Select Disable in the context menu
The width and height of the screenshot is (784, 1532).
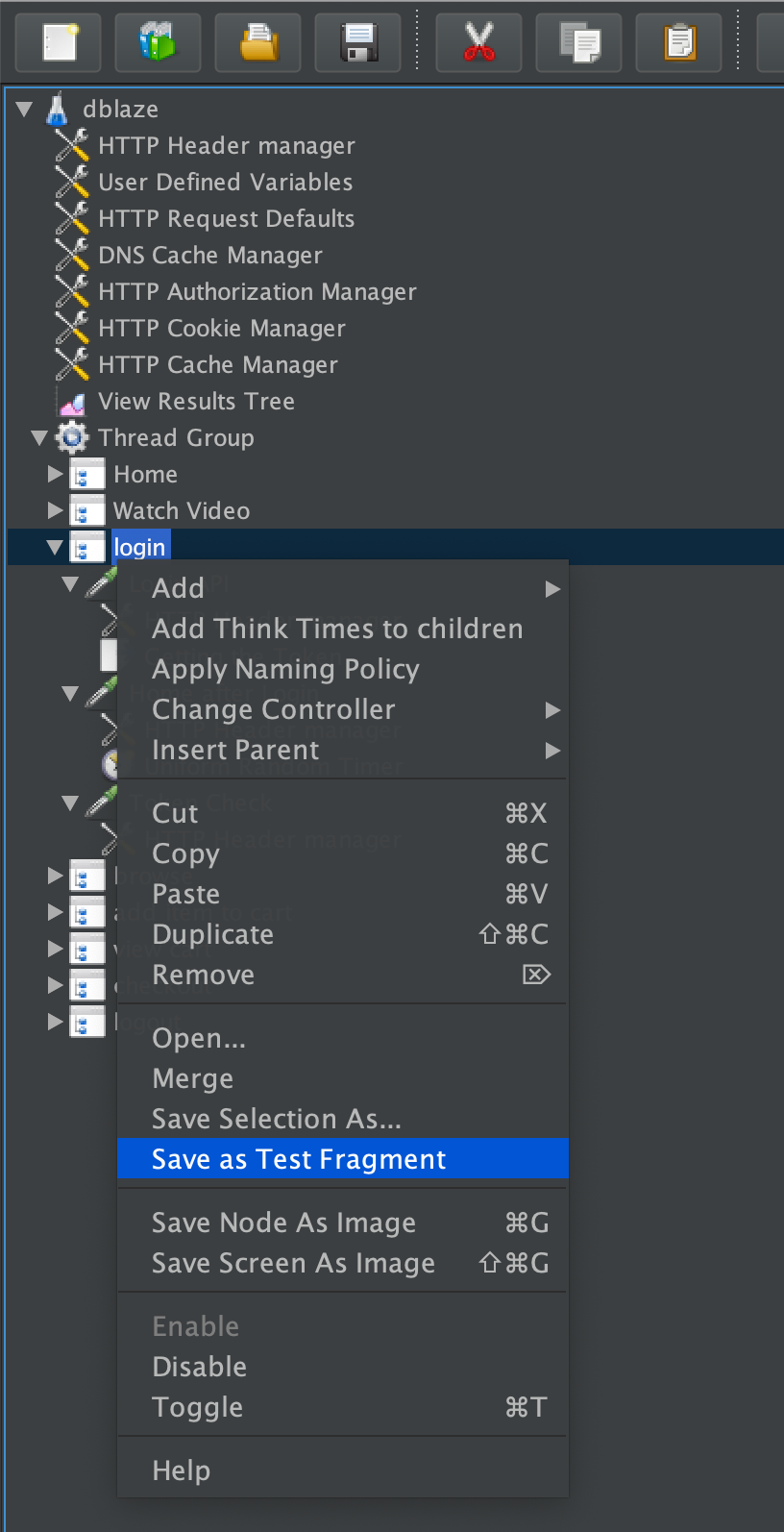[343, 1367]
